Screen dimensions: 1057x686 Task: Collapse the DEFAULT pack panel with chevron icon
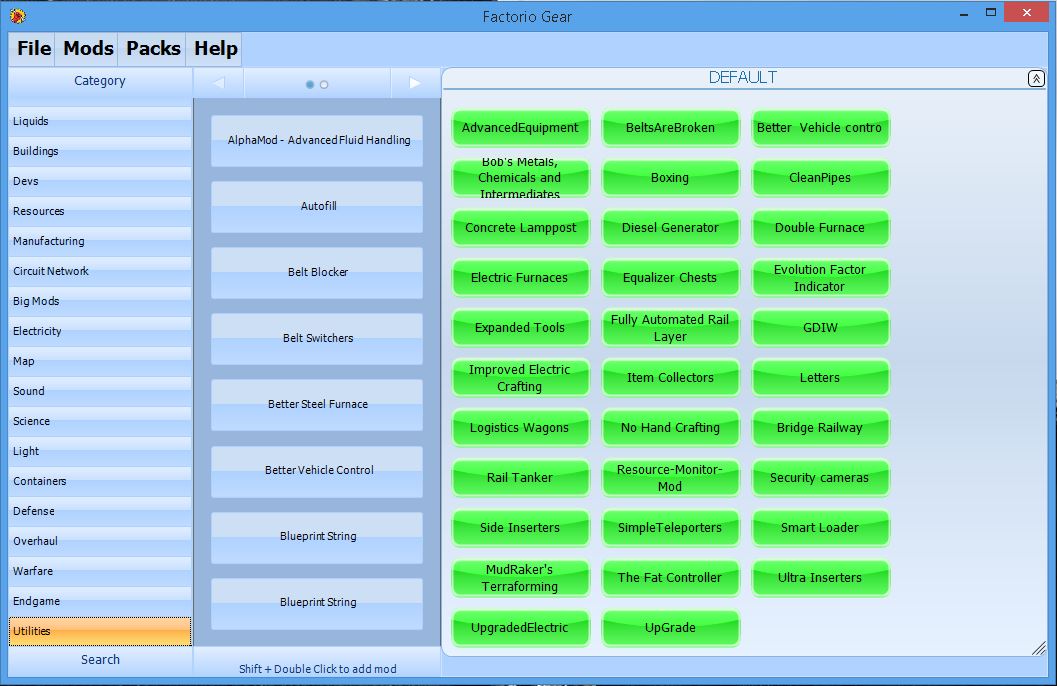[1036, 79]
